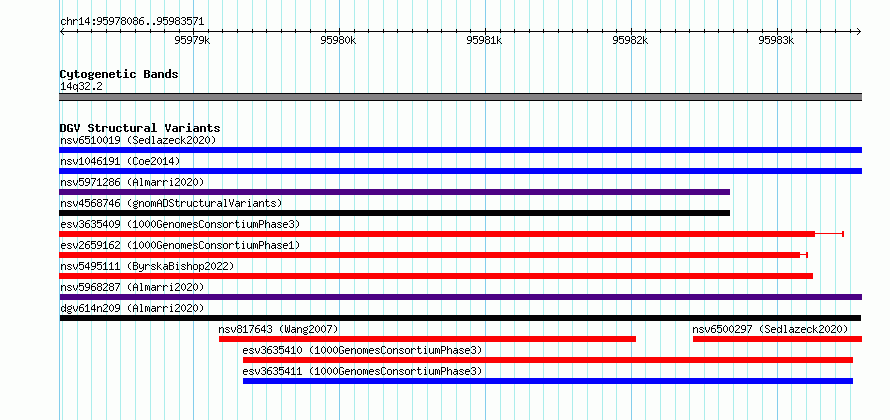890x420 pixels.
Task: Click the 95982k ruler mark
Action: click(x=631, y=40)
